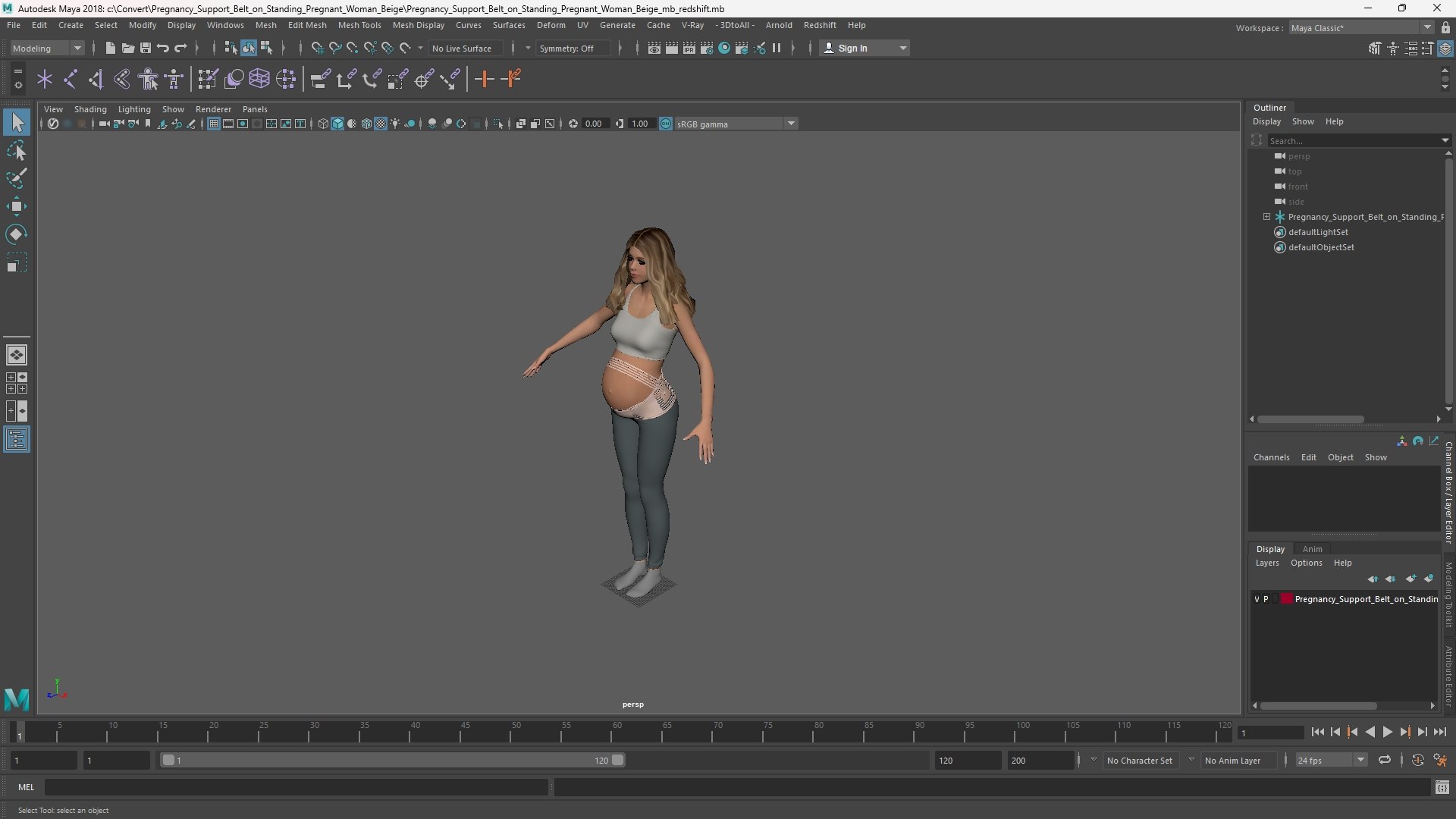
Task: Toggle layer playback P box
Action: click(x=1266, y=599)
